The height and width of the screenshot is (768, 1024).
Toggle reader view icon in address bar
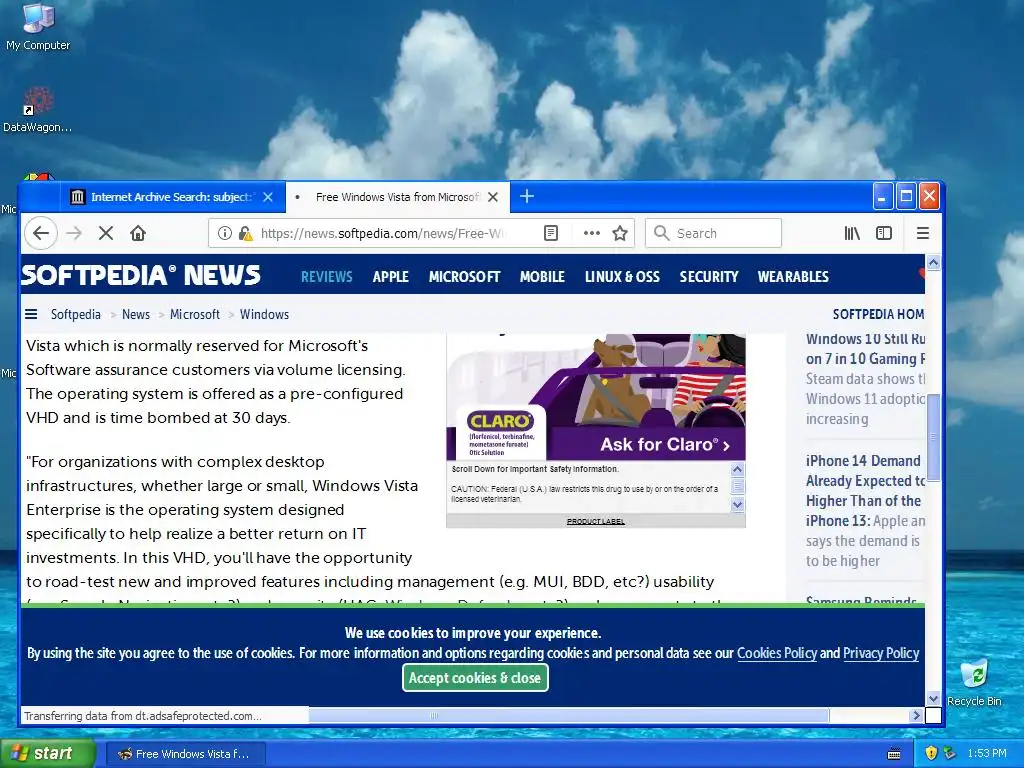(x=551, y=233)
